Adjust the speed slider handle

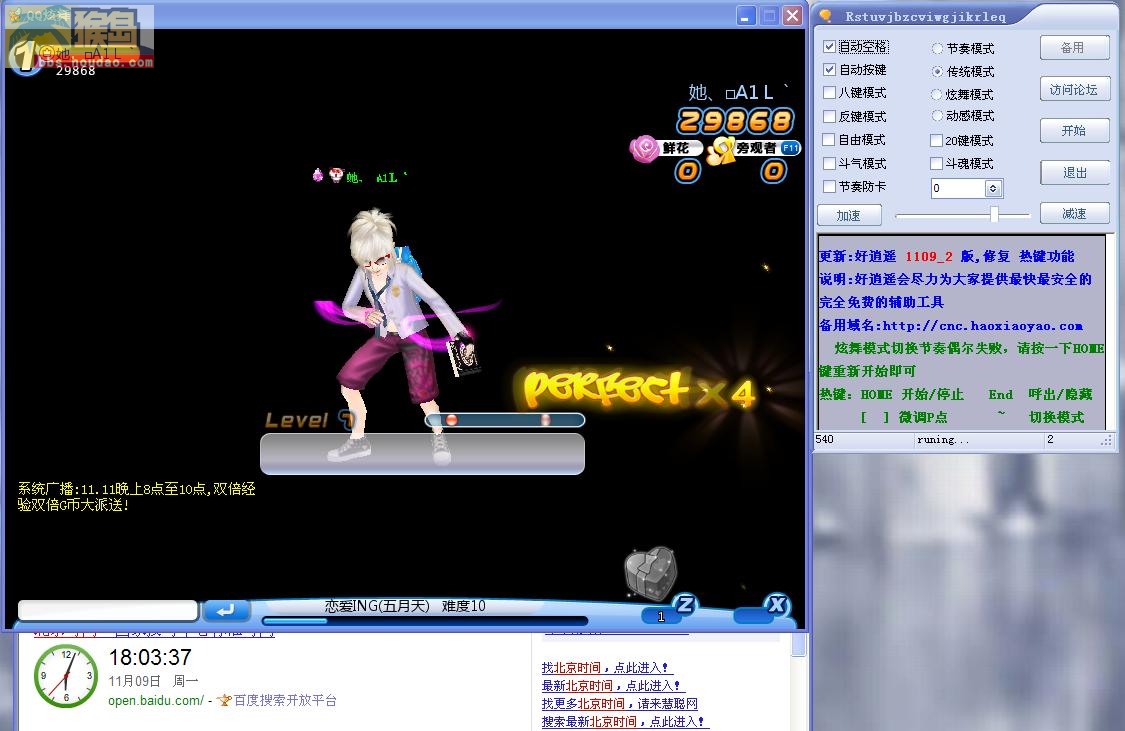[x=994, y=214]
